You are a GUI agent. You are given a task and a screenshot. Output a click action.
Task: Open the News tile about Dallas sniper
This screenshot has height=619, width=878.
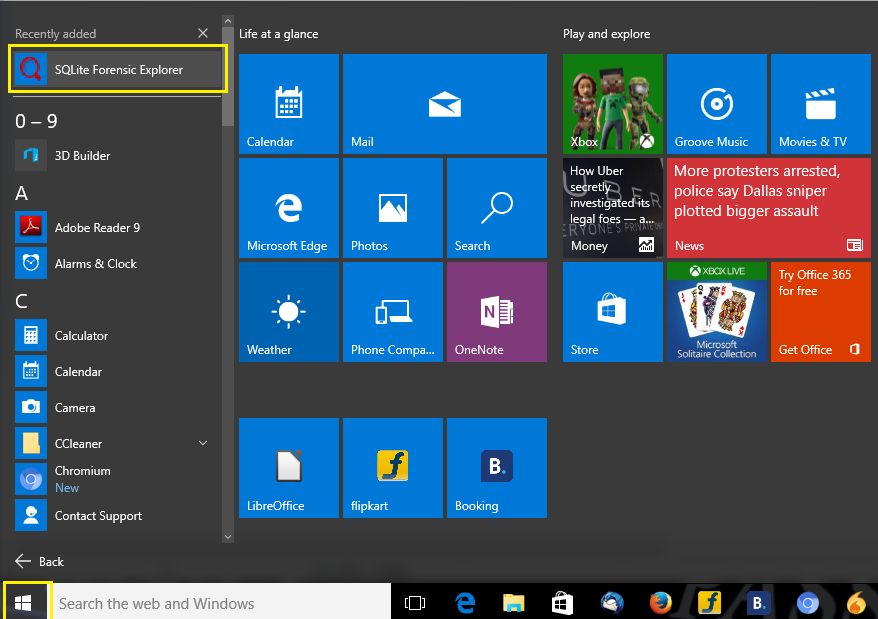click(769, 208)
